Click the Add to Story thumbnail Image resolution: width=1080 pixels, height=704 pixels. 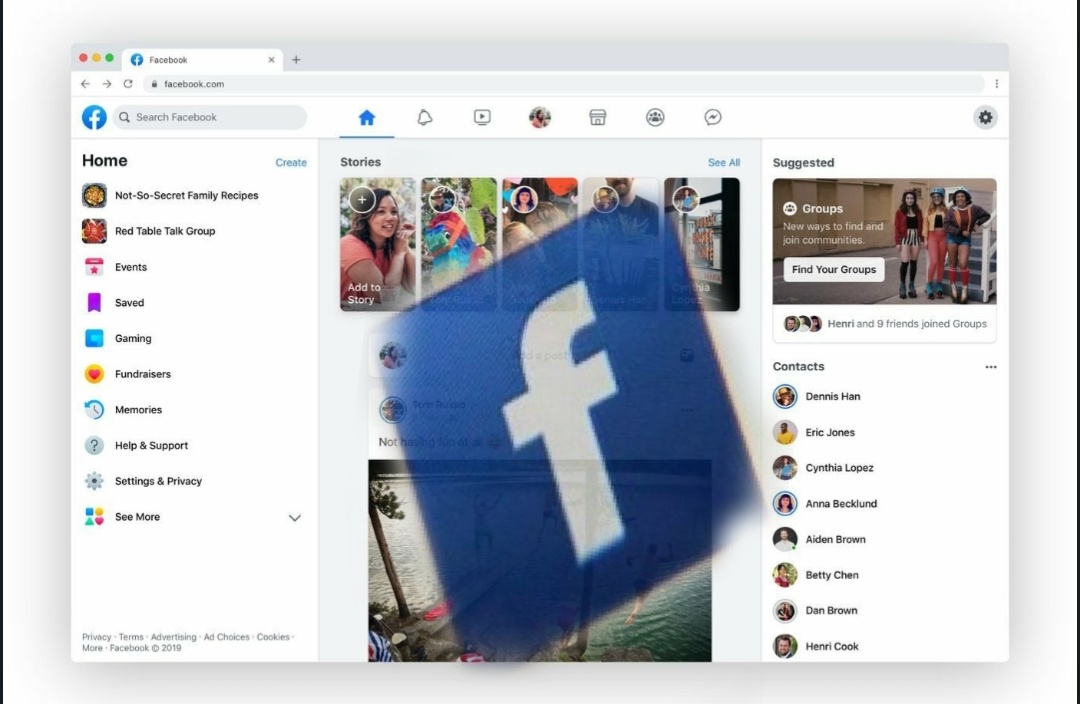377,245
